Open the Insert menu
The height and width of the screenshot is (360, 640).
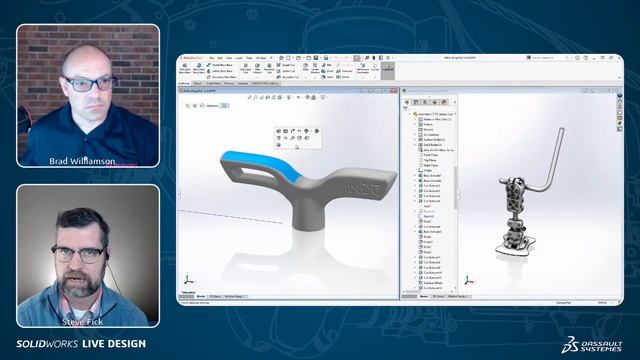[239, 58]
